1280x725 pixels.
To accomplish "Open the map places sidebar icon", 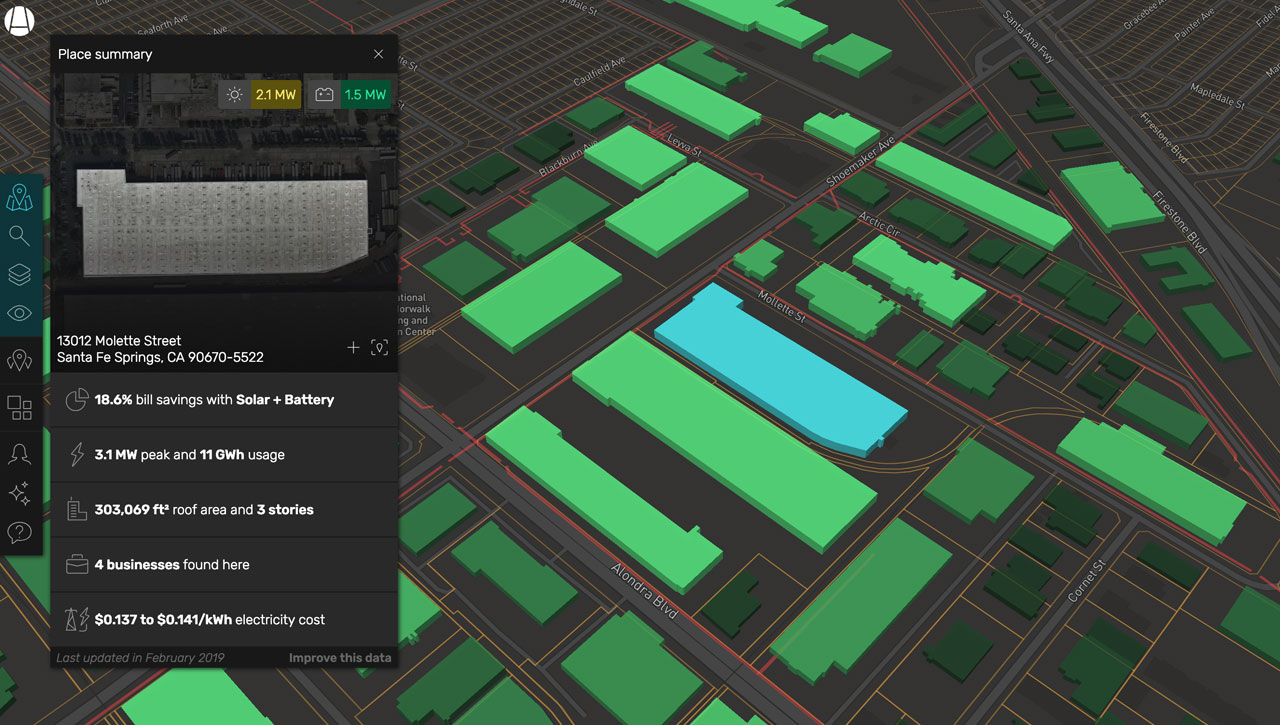I will (x=19, y=198).
